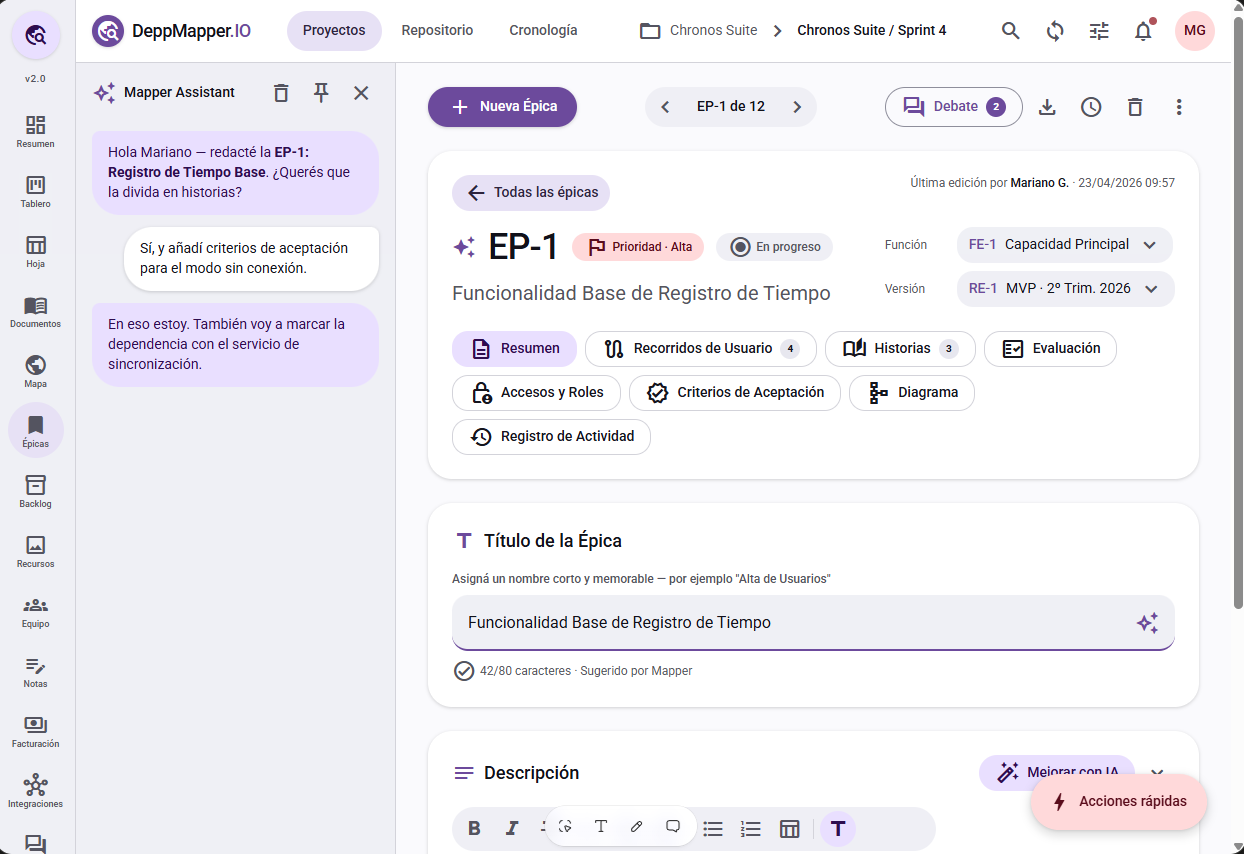Open the MG user avatar menu
The width and height of the screenshot is (1244, 854).
[1195, 31]
